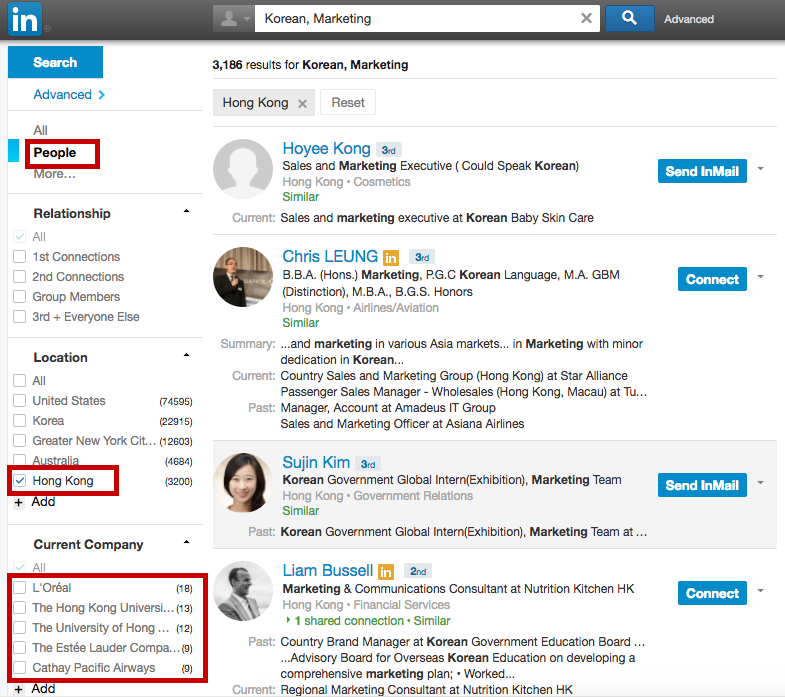Image resolution: width=785 pixels, height=697 pixels.
Task: Expand 1 shared connection for Liam Bussell
Action: click(x=345, y=621)
